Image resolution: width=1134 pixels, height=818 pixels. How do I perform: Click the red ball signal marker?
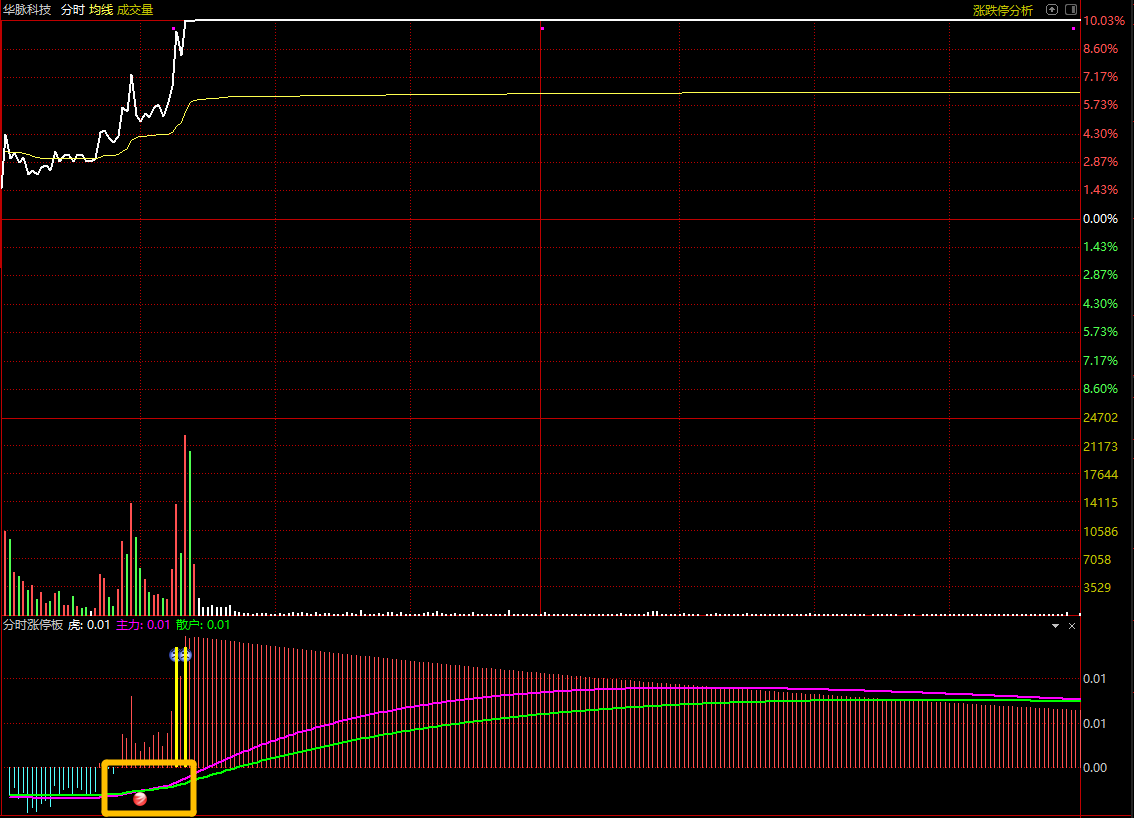(140, 798)
